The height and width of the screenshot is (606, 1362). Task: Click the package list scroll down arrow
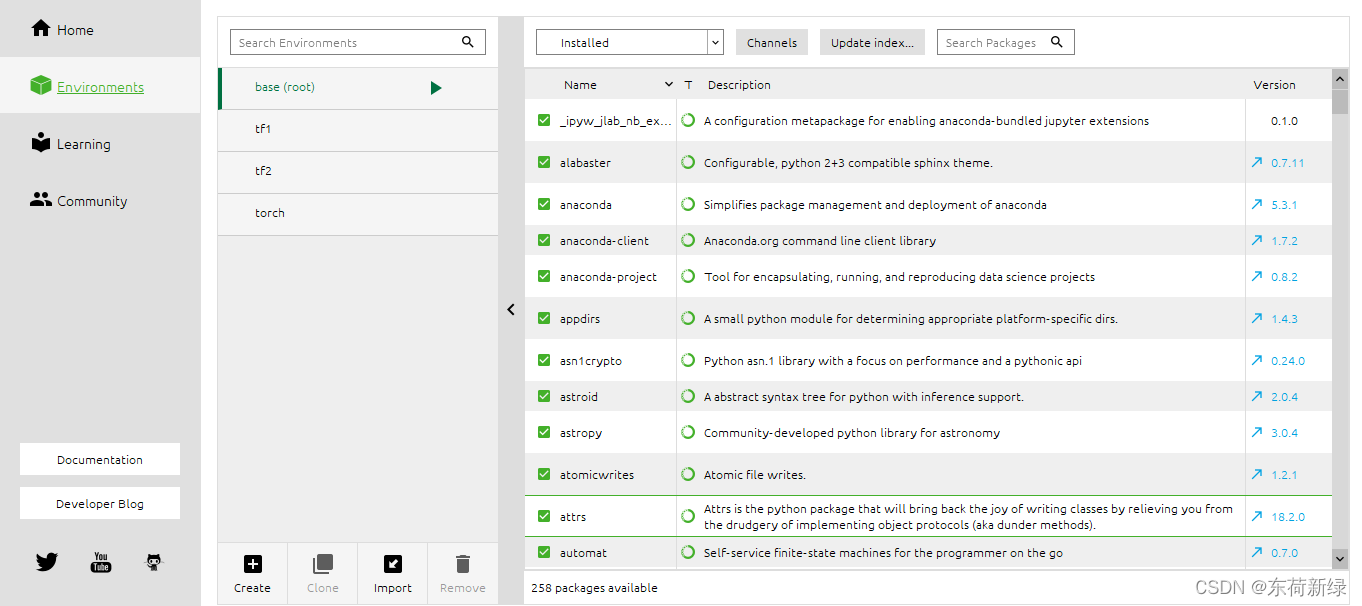(x=1340, y=559)
